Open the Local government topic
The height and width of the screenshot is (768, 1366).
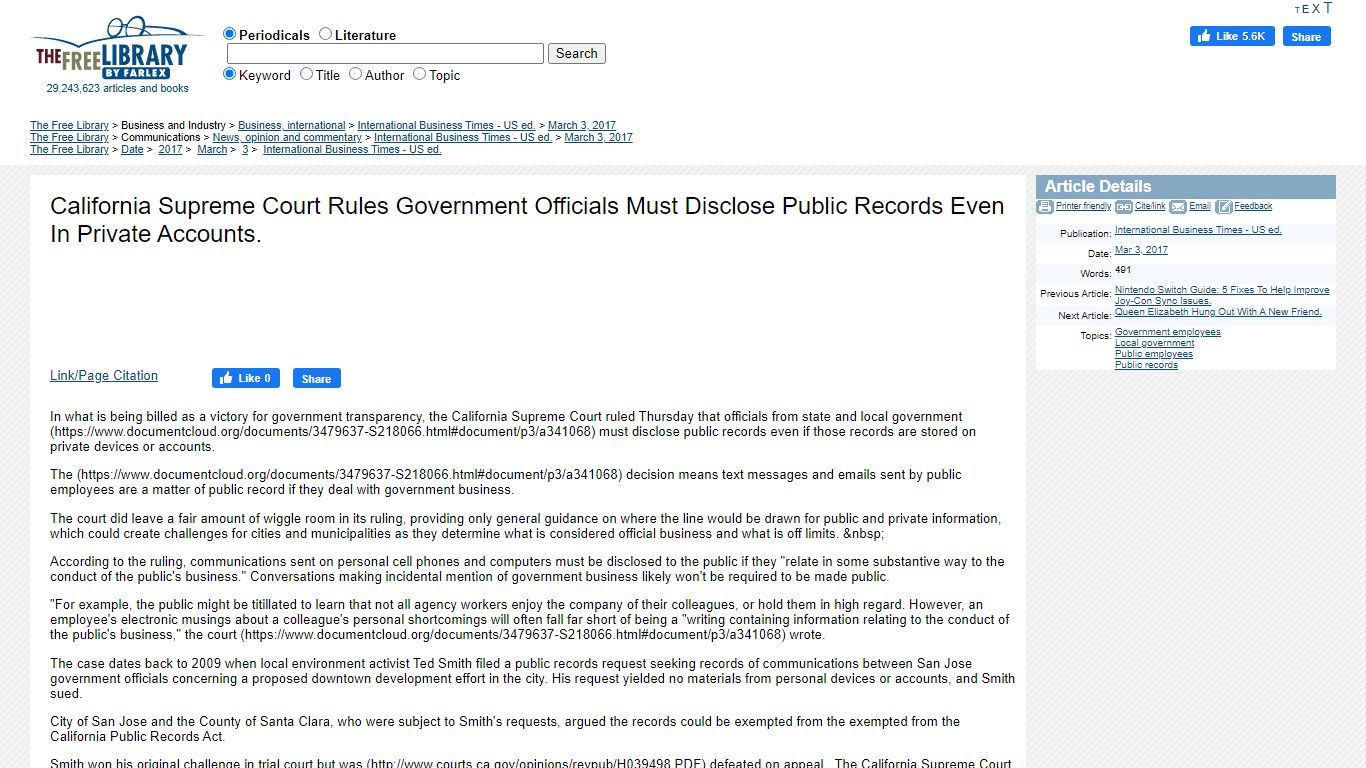click(1154, 343)
